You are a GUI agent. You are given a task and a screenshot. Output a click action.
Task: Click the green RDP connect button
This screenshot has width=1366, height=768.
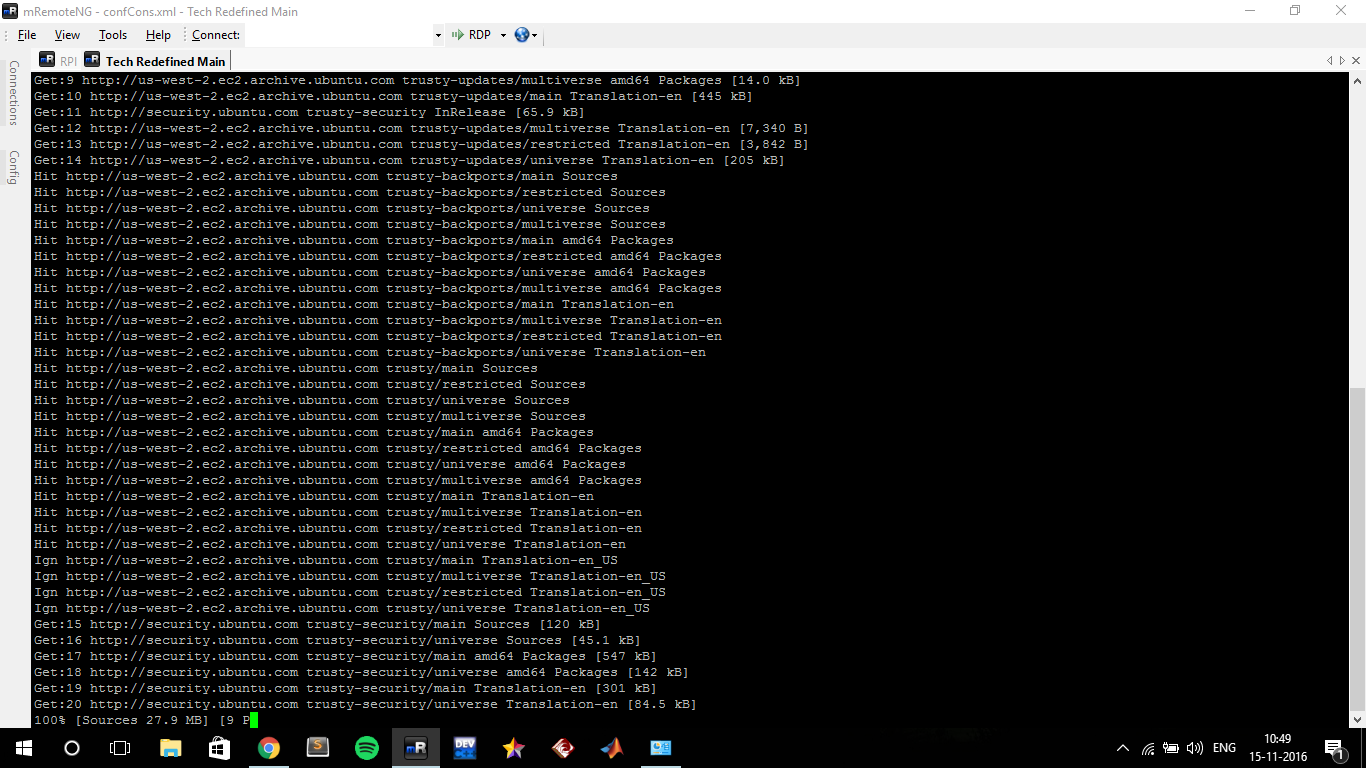pos(472,35)
